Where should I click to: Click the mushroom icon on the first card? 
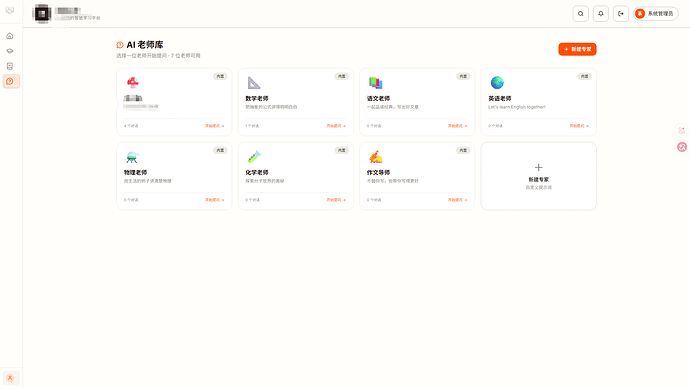(x=132, y=82)
